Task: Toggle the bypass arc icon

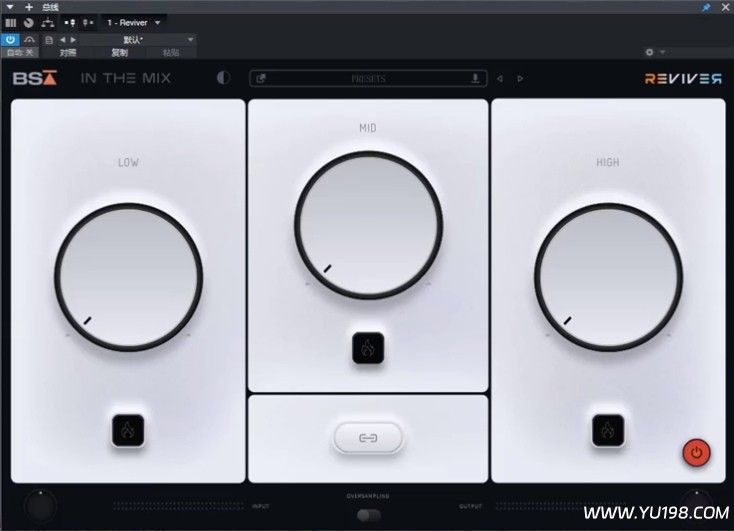Action: click(x=29, y=40)
